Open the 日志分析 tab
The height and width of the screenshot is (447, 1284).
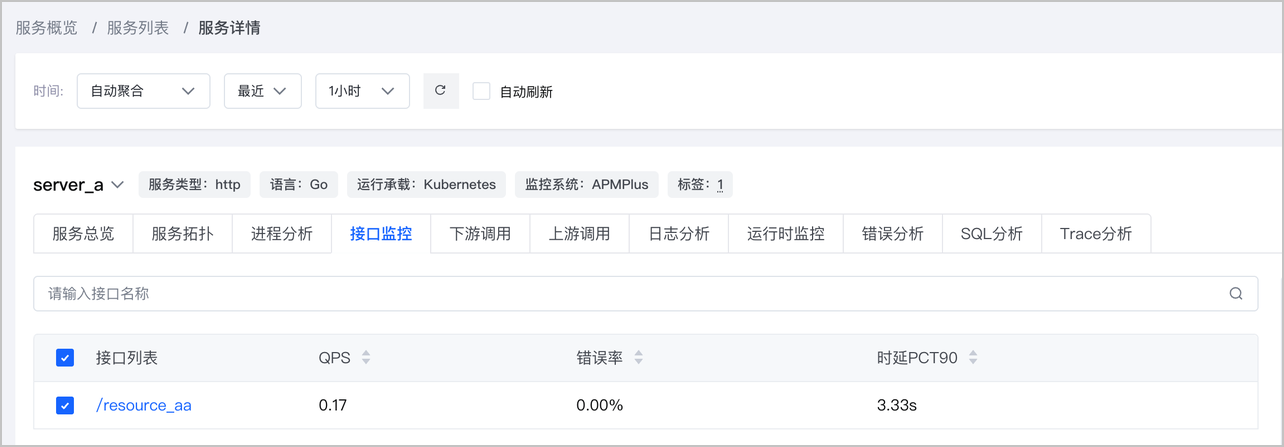[x=679, y=234]
